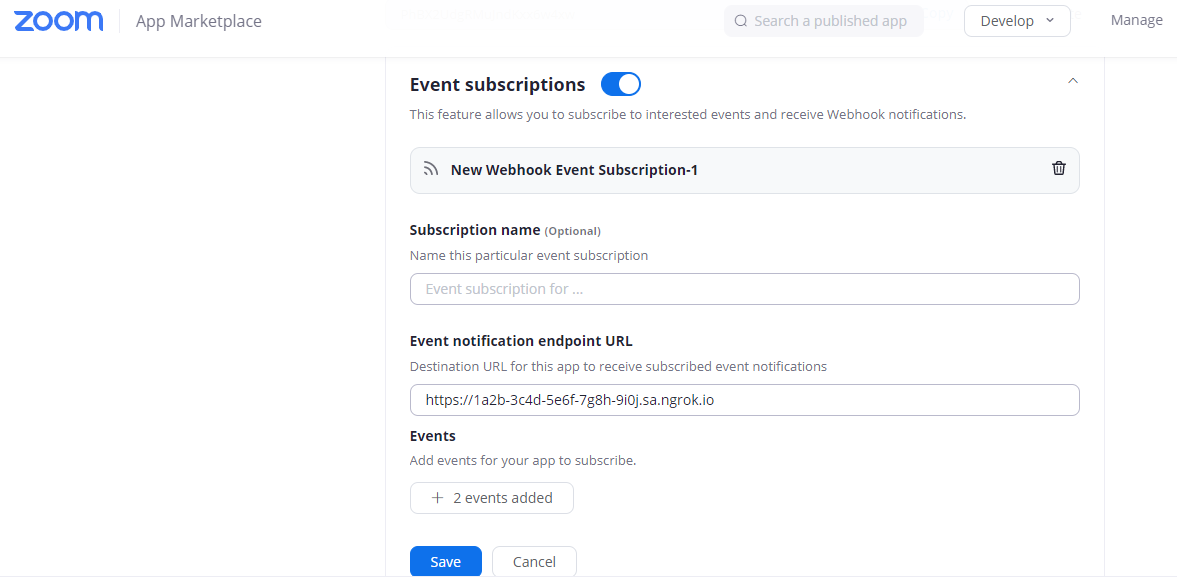
Task: Select Manage in the top navigation
Action: tap(1136, 19)
